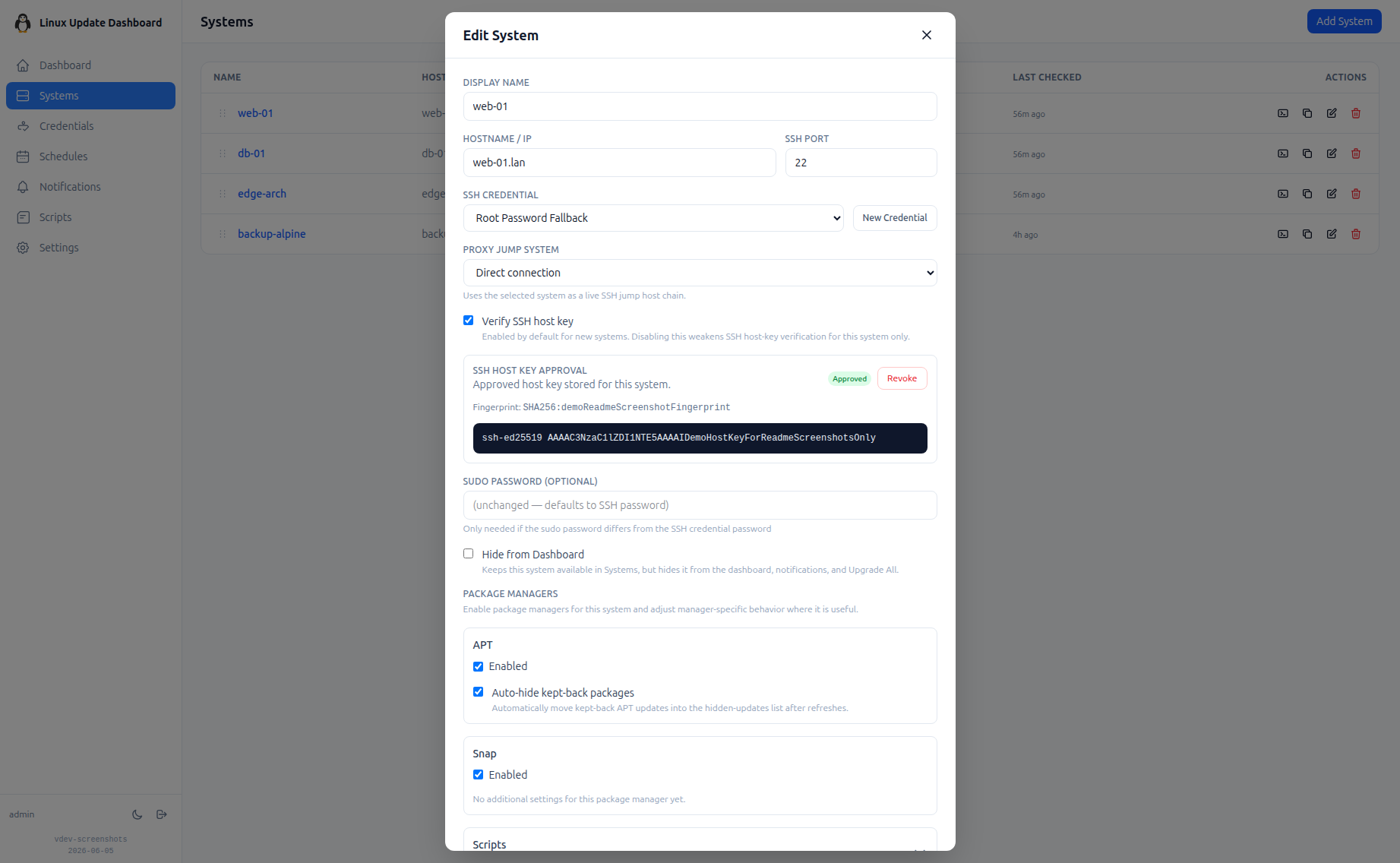1400x863 pixels.
Task: Click the Name column header
Action: (227, 77)
